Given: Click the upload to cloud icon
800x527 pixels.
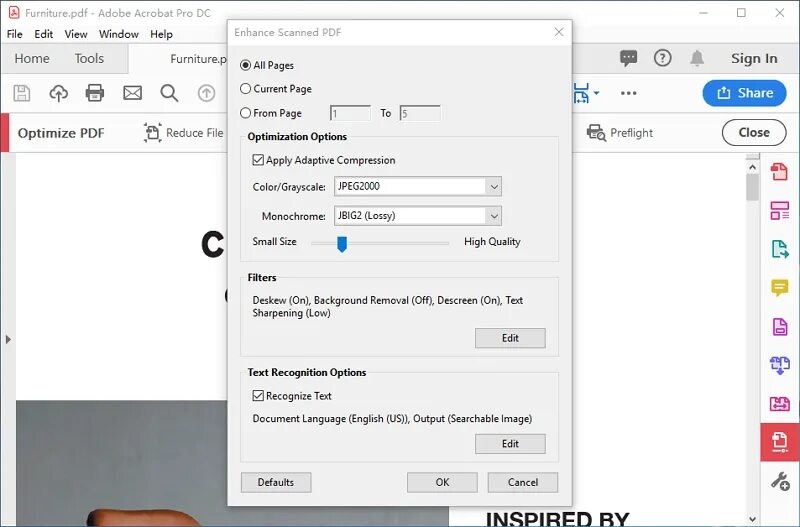Looking at the screenshot, I should coord(59,93).
